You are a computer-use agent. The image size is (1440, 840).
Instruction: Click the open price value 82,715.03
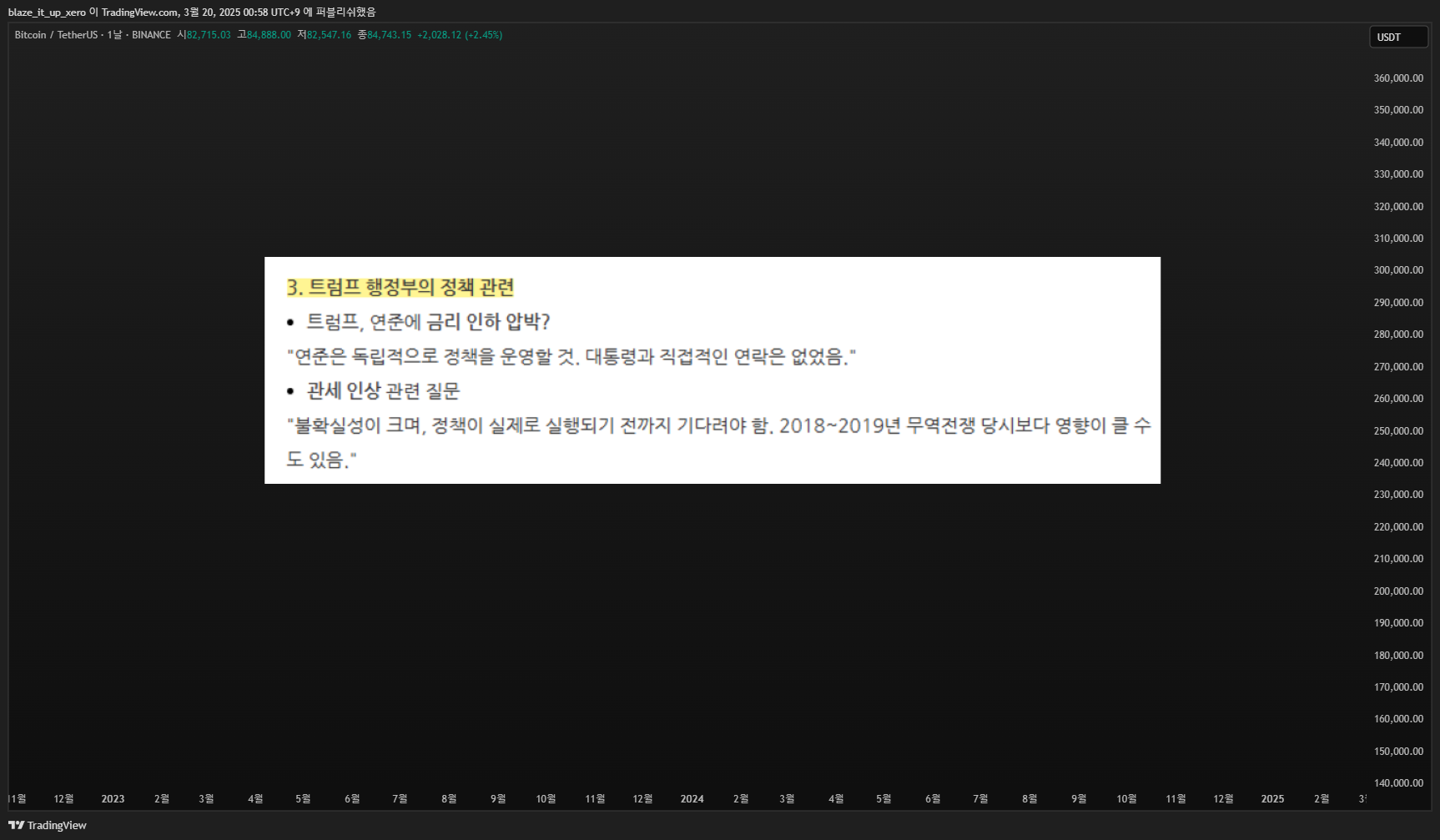point(209,35)
